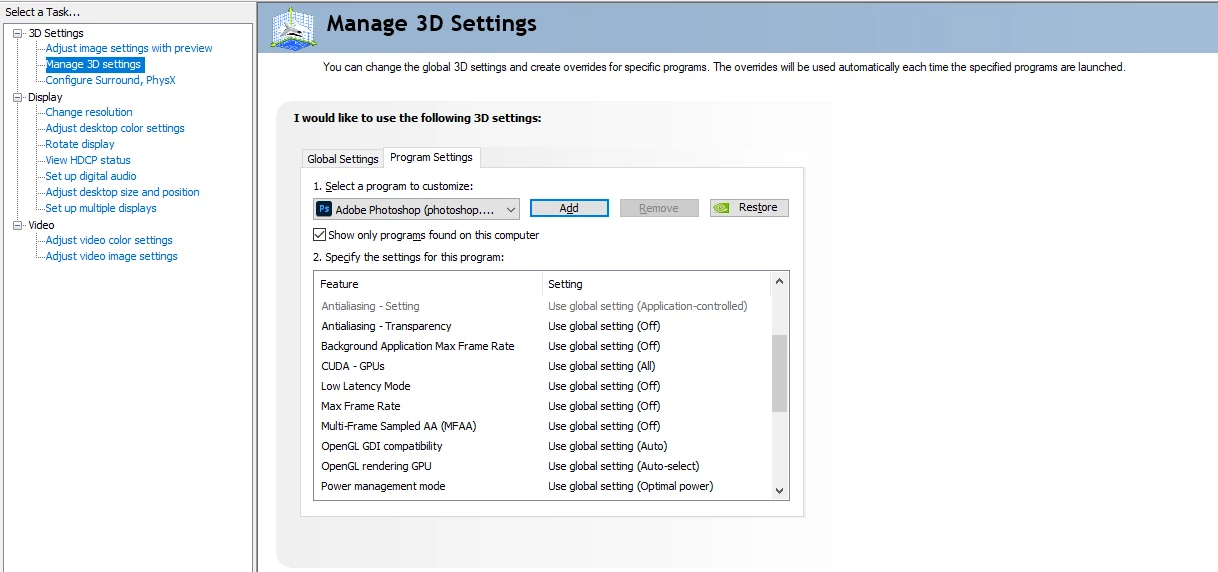The height and width of the screenshot is (572, 1218).
Task: Open Adjust image settings with preview
Action: (x=129, y=48)
